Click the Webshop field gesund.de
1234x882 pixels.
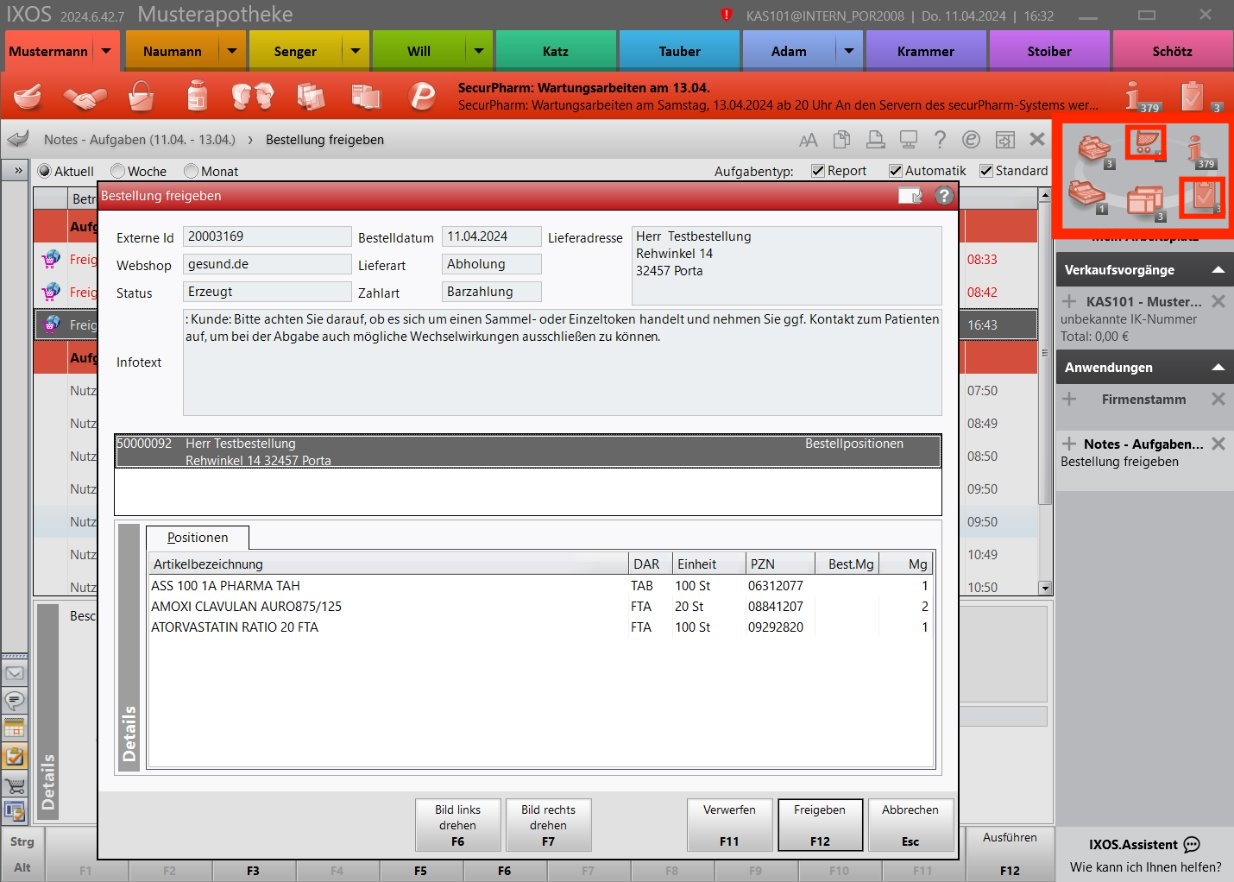[268, 265]
